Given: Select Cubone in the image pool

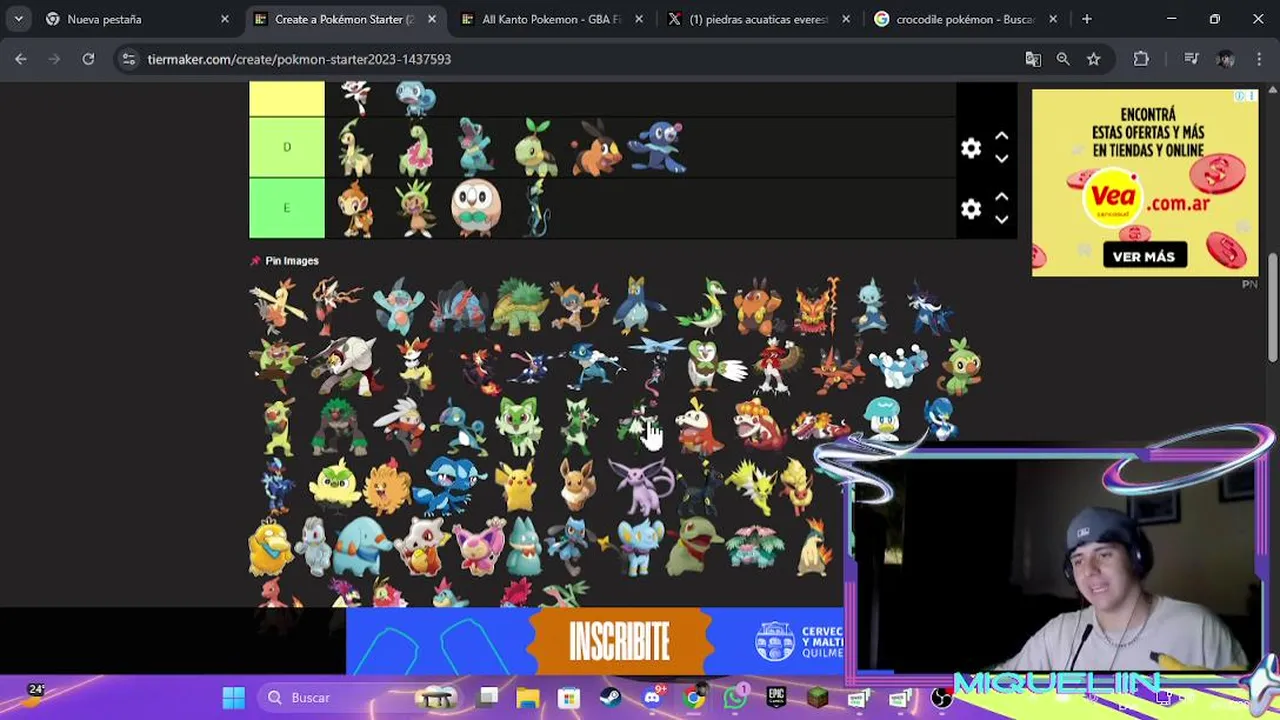Looking at the screenshot, I should [420, 548].
